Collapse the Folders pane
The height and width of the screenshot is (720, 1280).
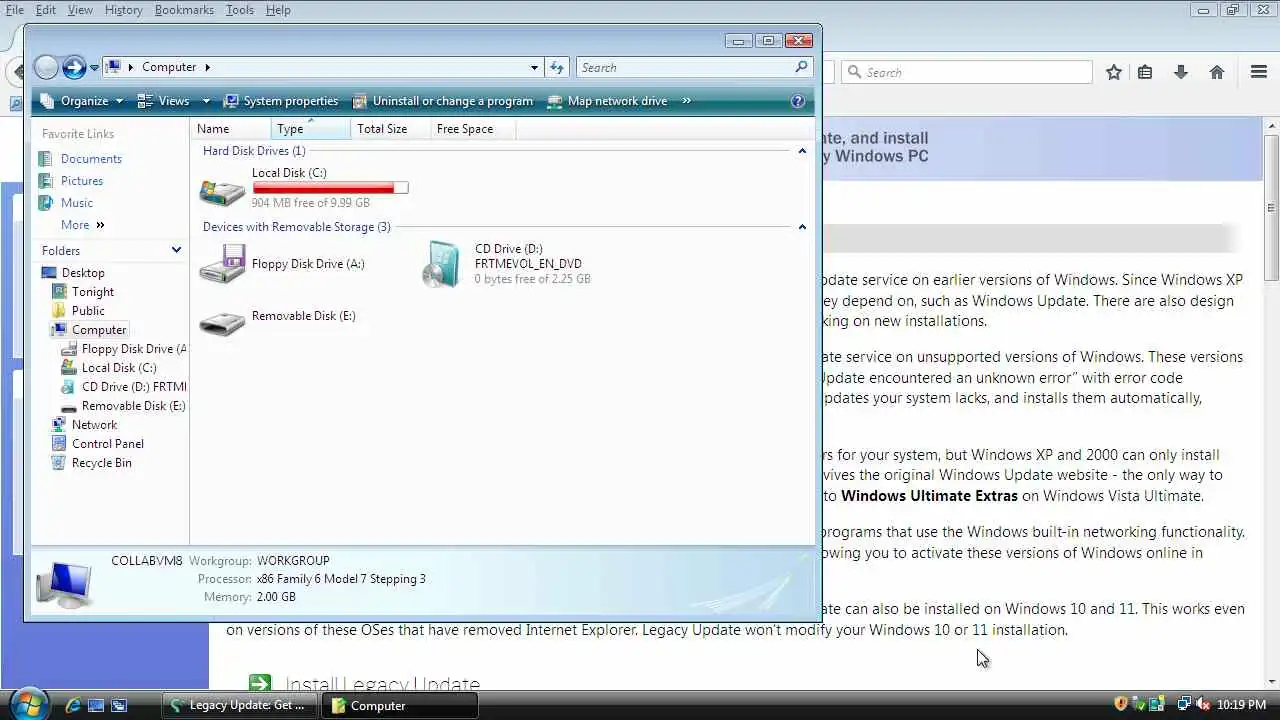(x=176, y=250)
